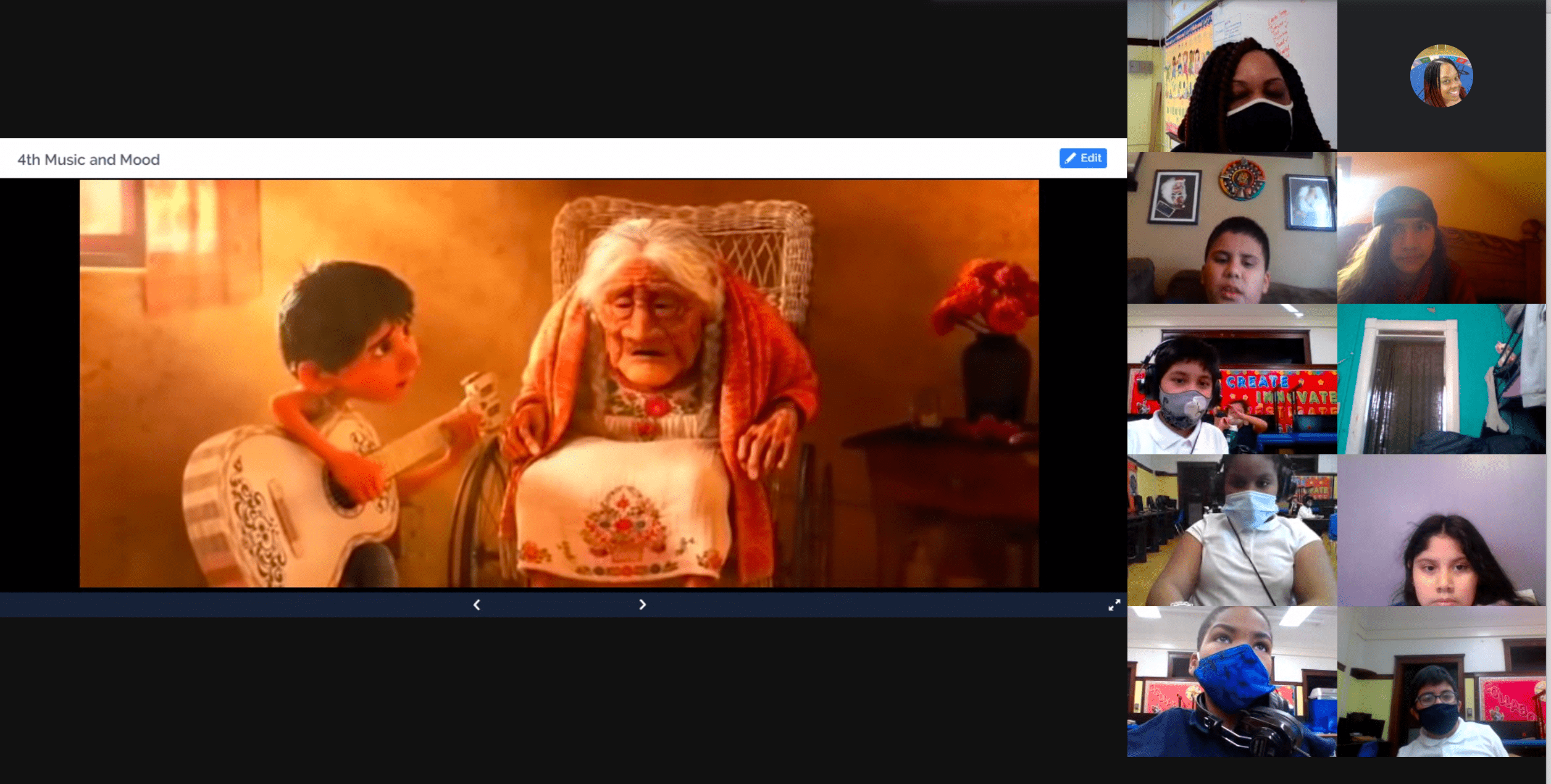Select the student in light blue mask tile

1232,530
